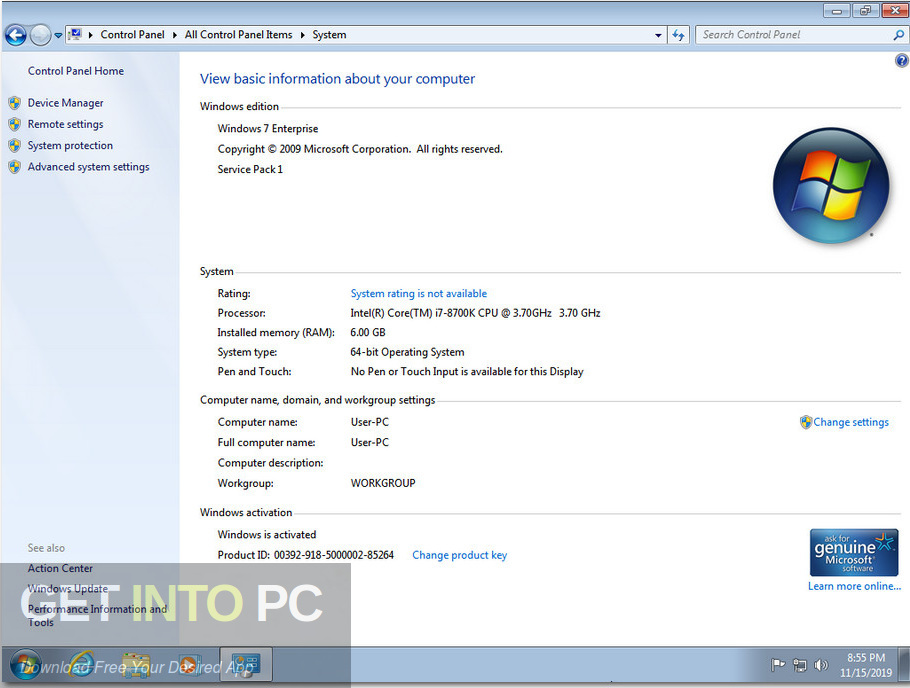Click the genuine Microsoft software badge
The height and width of the screenshot is (688, 910).
pyautogui.click(x=854, y=552)
